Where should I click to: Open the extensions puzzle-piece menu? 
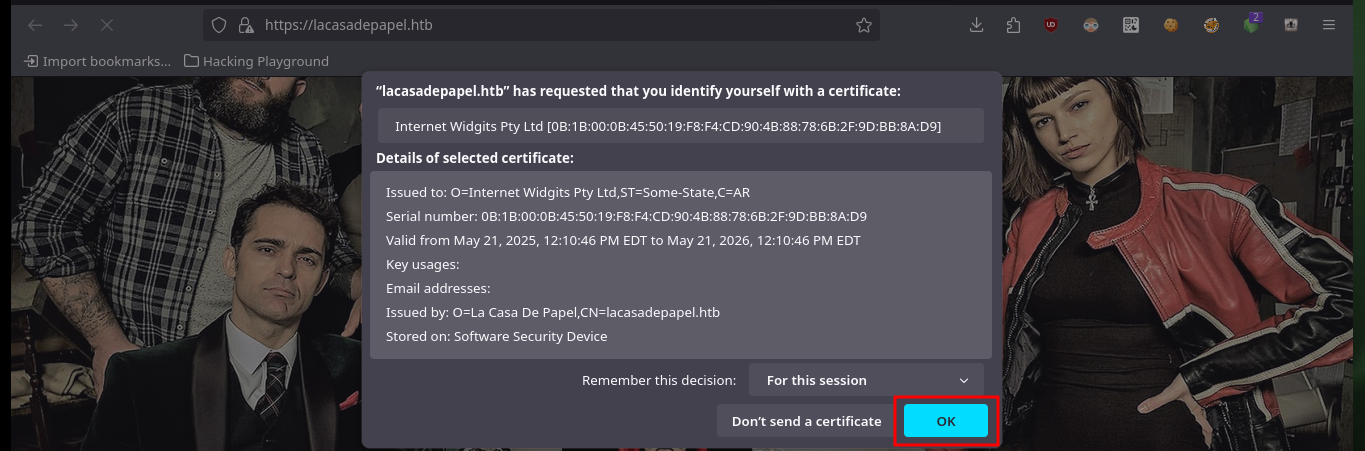click(x=1013, y=25)
